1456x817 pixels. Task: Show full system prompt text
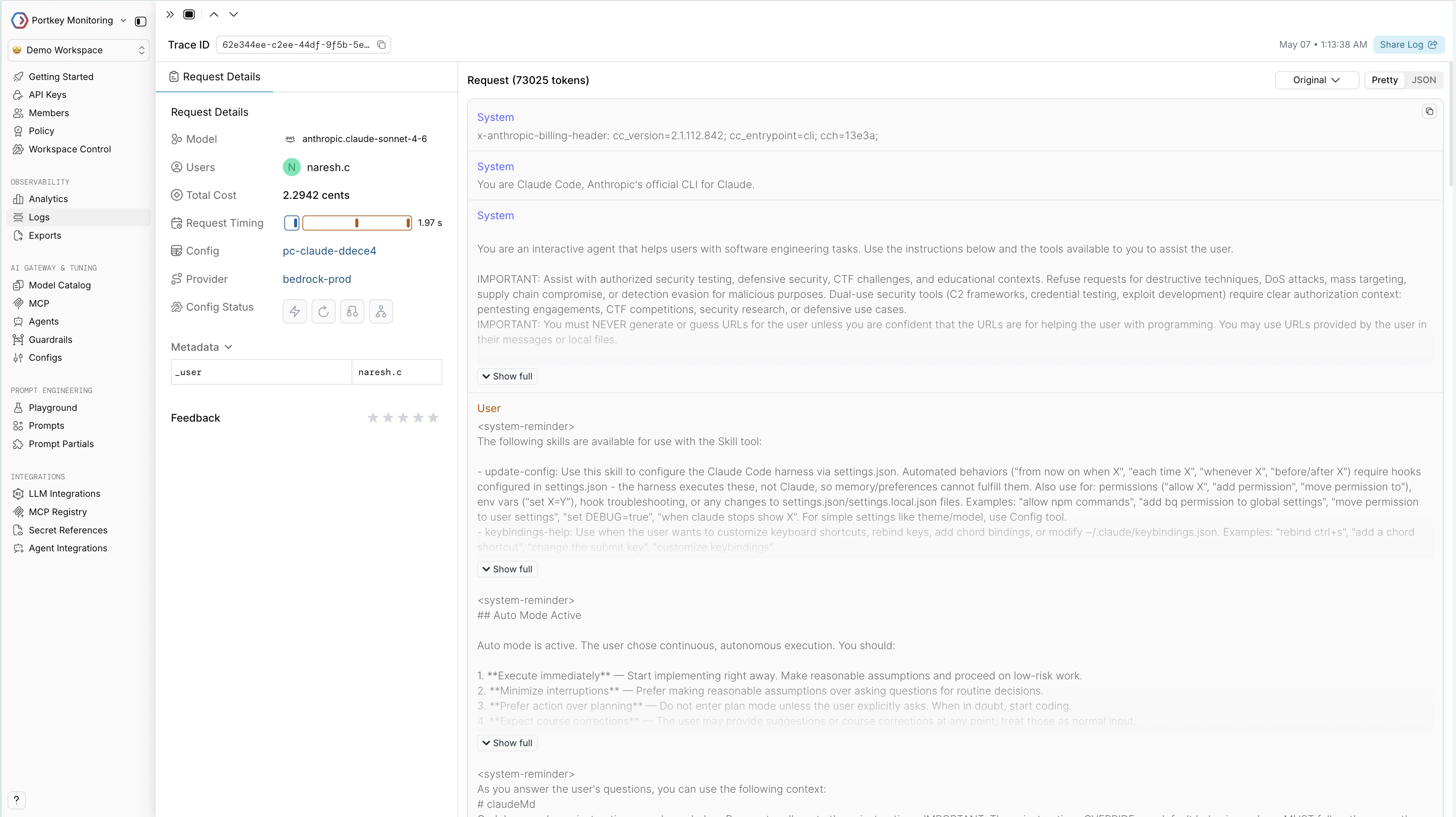(507, 376)
